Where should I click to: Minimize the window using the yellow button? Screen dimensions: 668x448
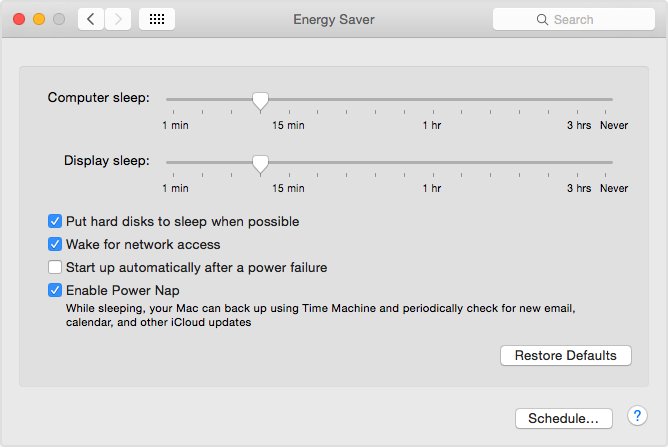pyautogui.click(x=39, y=19)
